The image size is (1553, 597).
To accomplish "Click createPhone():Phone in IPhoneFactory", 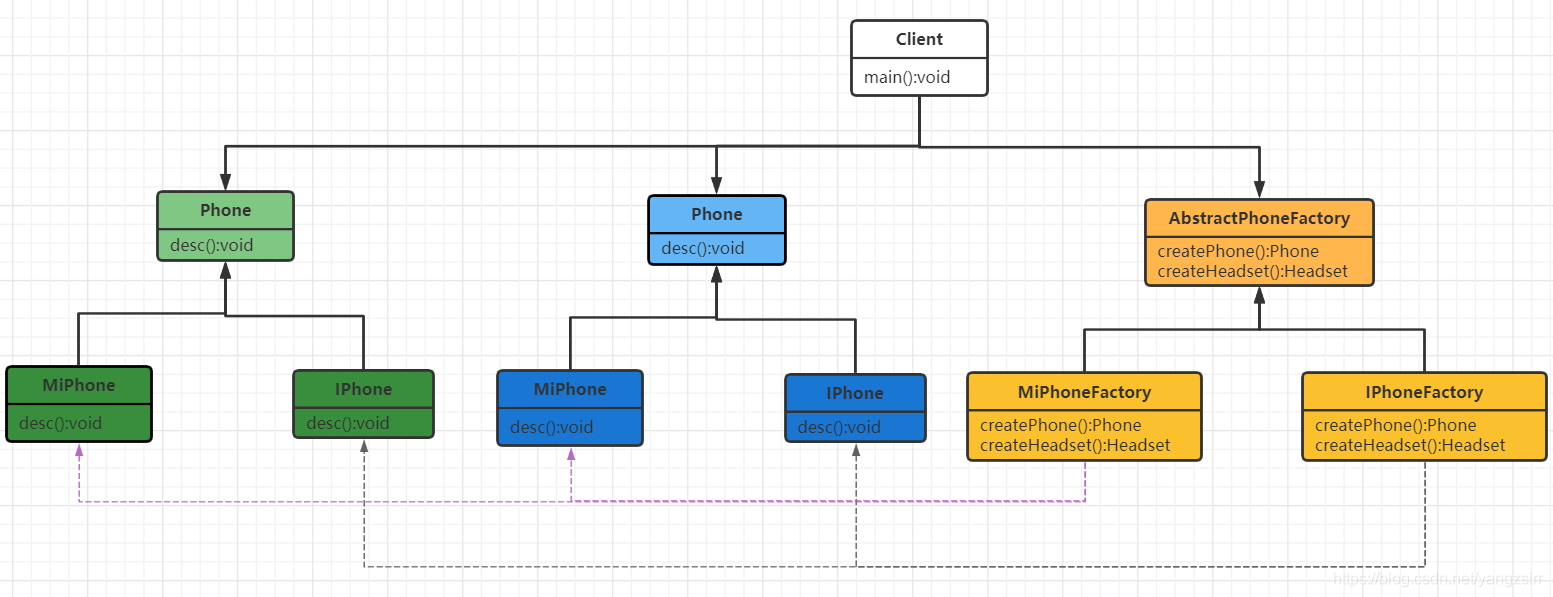I will 1396,425.
